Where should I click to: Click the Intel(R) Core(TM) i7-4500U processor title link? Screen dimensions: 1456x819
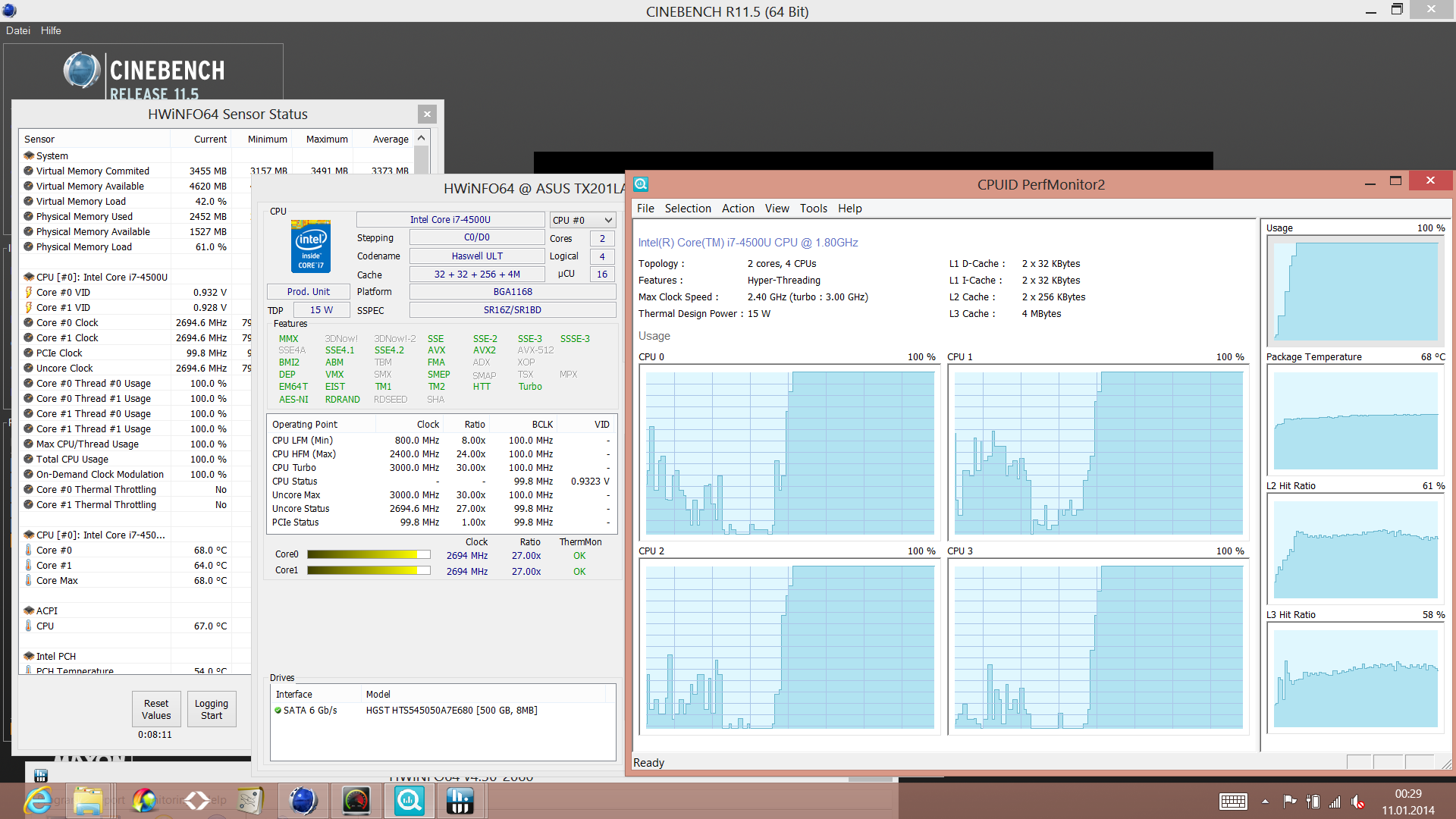coord(748,243)
